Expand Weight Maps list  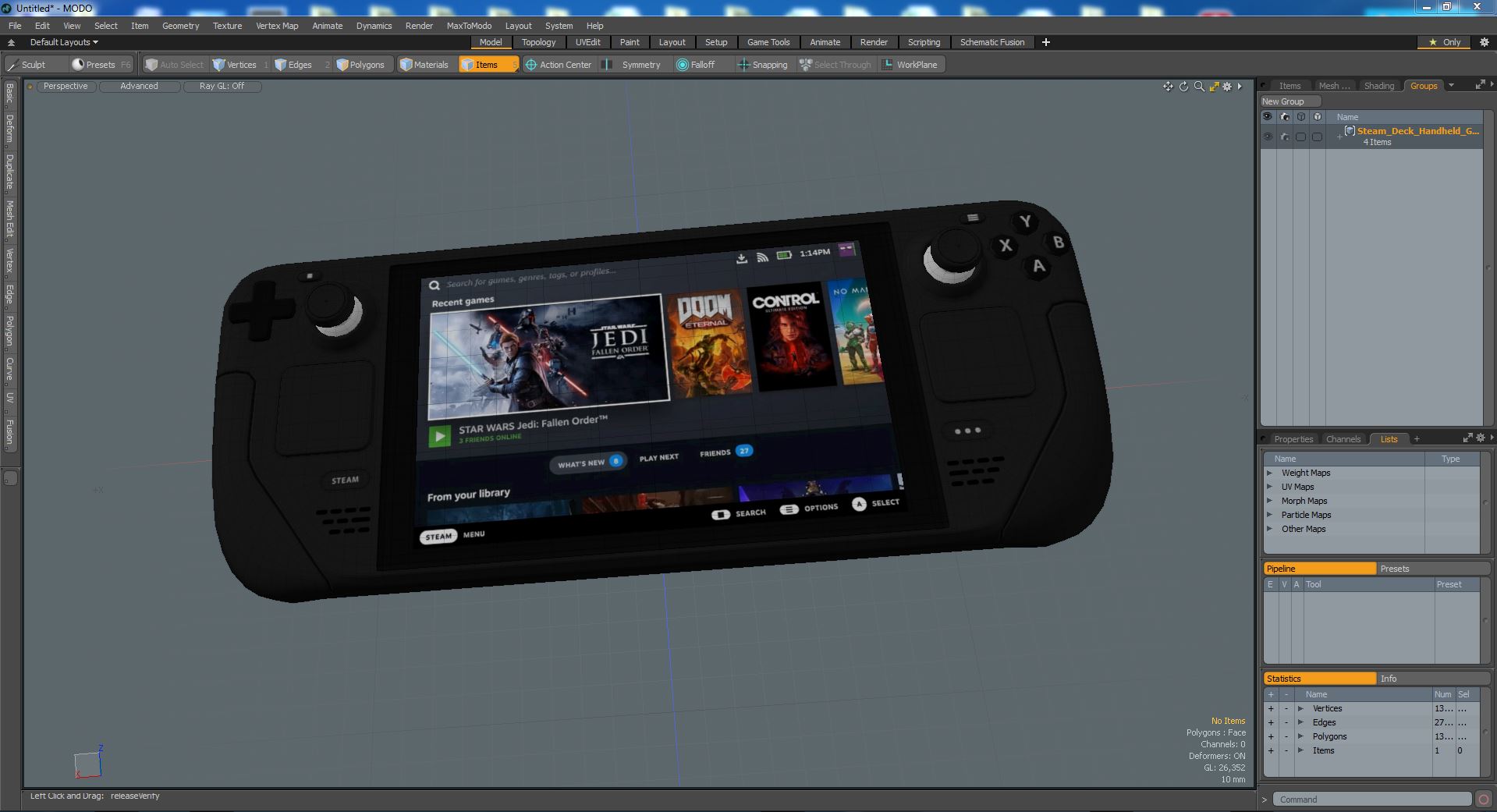click(x=1269, y=473)
